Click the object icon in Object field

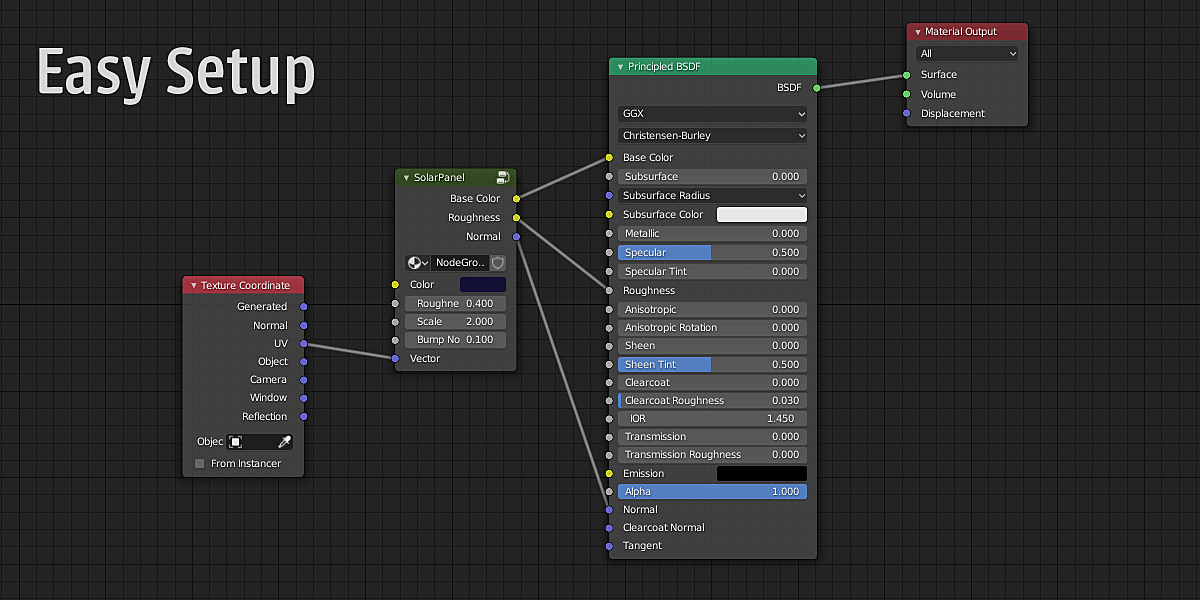point(236,442)
